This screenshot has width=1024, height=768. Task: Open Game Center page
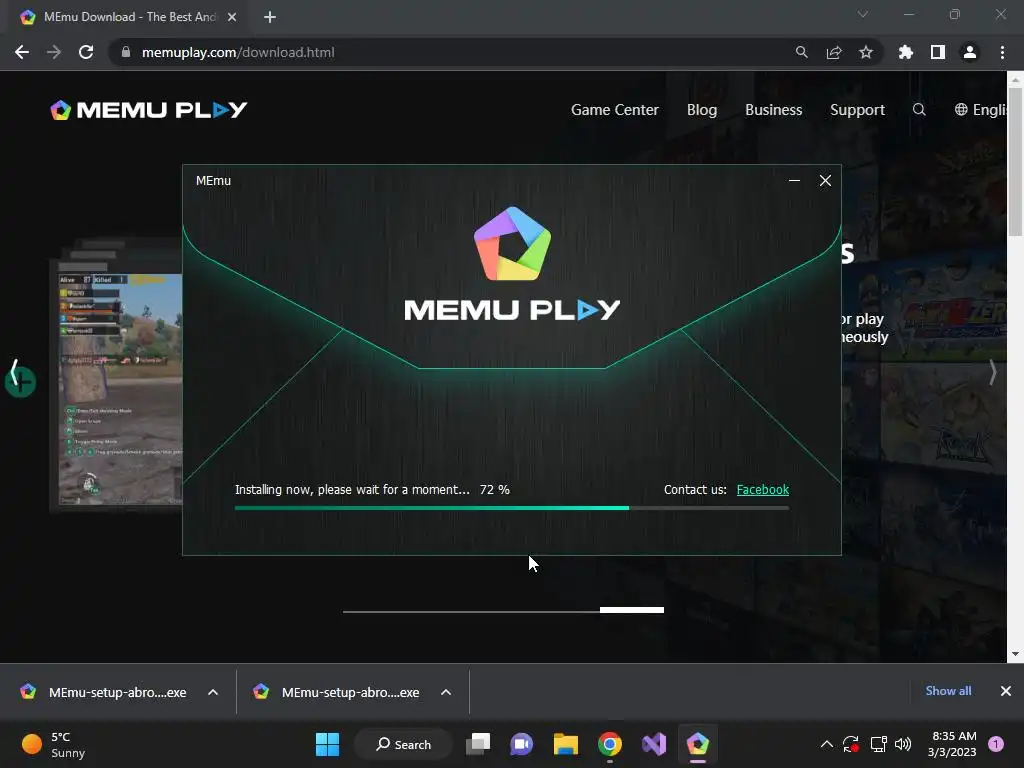pyautogui.click(x=615, y=110)
